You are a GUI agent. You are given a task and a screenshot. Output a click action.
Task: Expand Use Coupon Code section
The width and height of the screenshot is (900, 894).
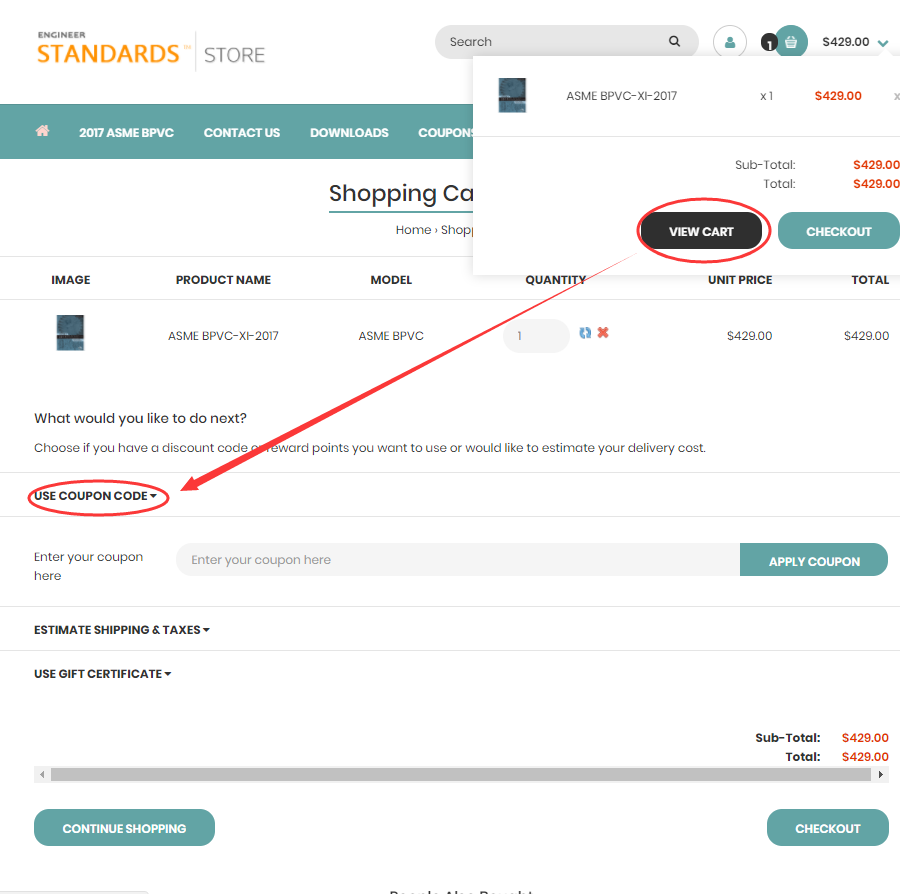[x=95, y=496]
